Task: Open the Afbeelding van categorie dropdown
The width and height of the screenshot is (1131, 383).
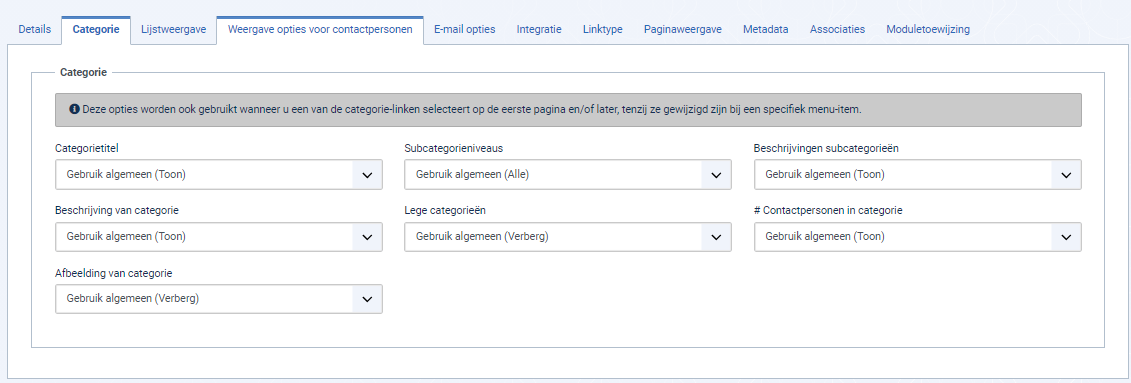Action: tap(219, 299)
